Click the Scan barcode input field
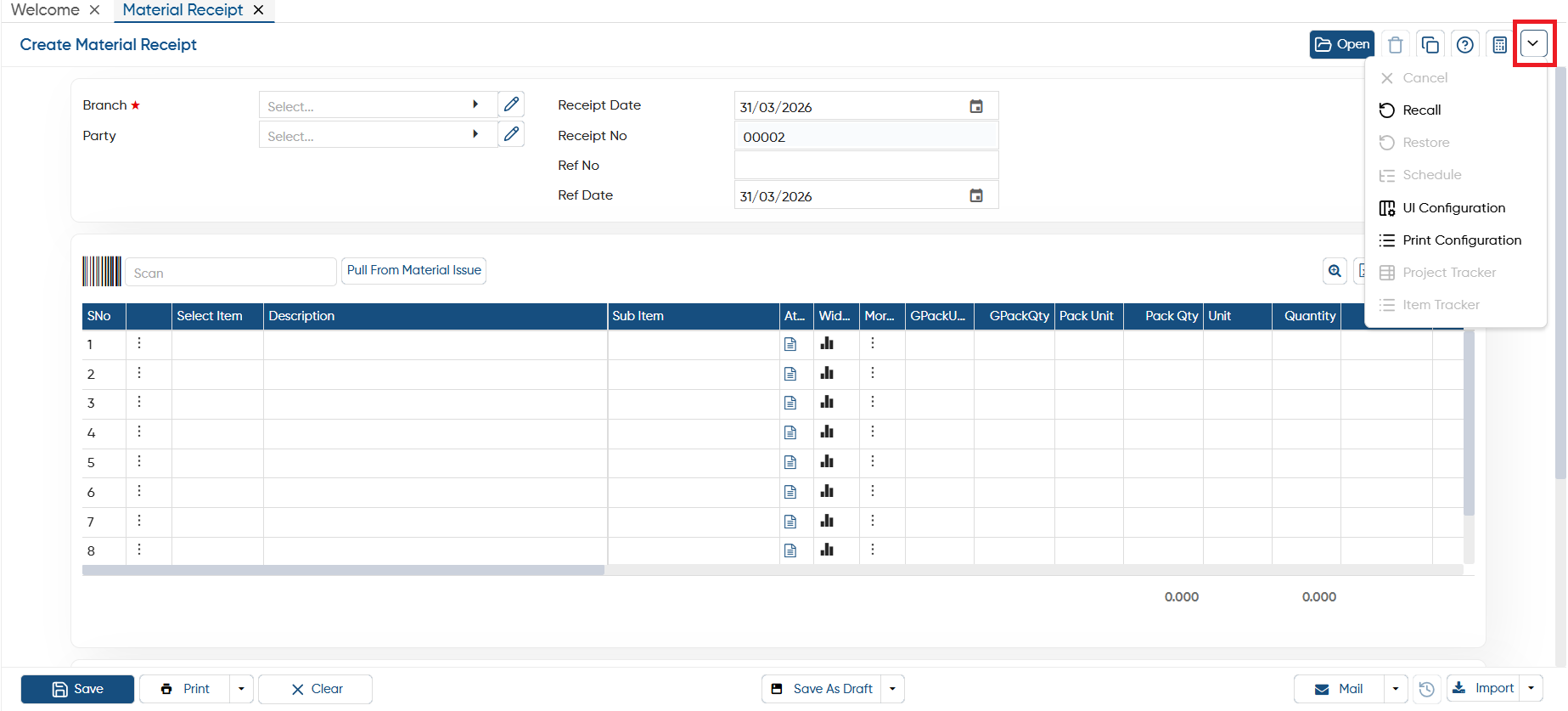1568x711 pixels. [231, 273]
